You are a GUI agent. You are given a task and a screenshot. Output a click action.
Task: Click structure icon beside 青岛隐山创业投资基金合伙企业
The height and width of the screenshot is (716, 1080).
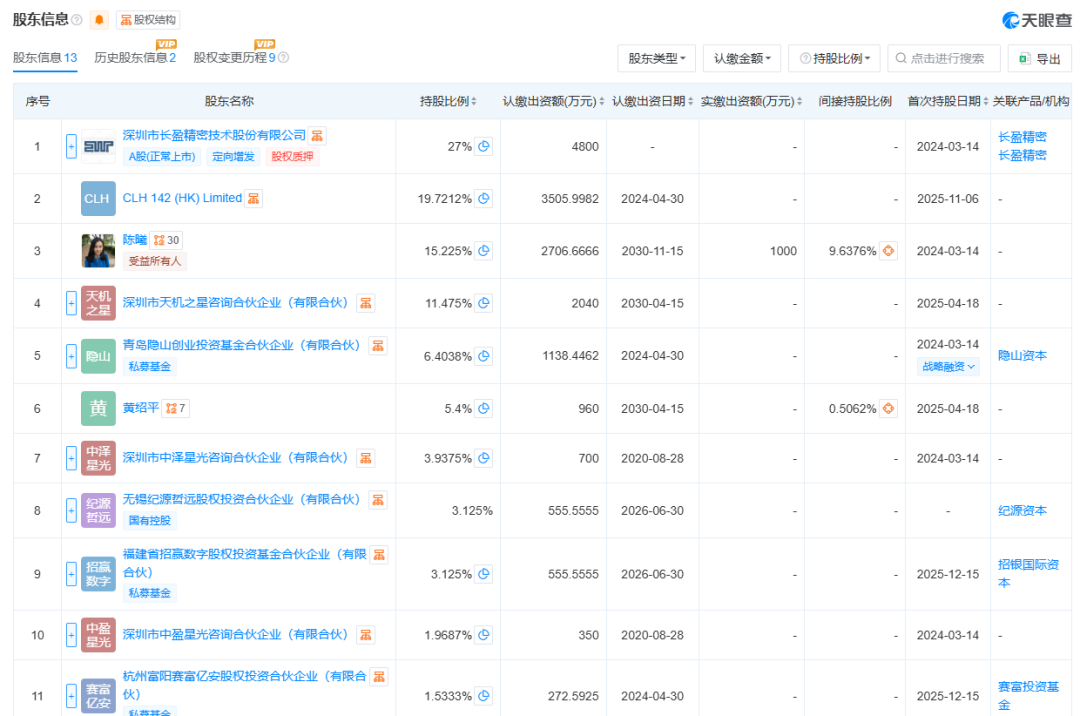tap(378, 346)
